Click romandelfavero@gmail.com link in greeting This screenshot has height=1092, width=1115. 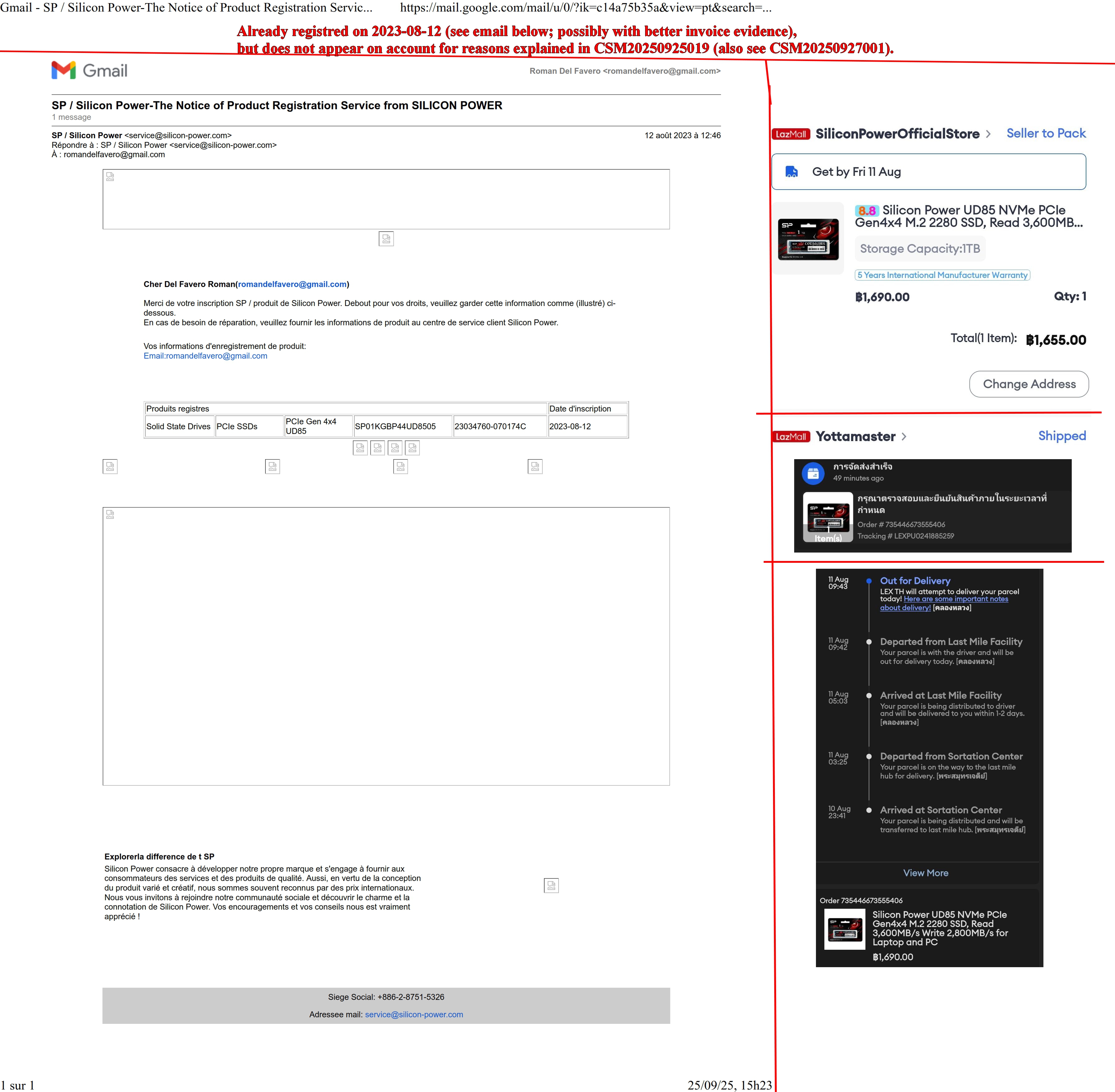coord(293,285)
